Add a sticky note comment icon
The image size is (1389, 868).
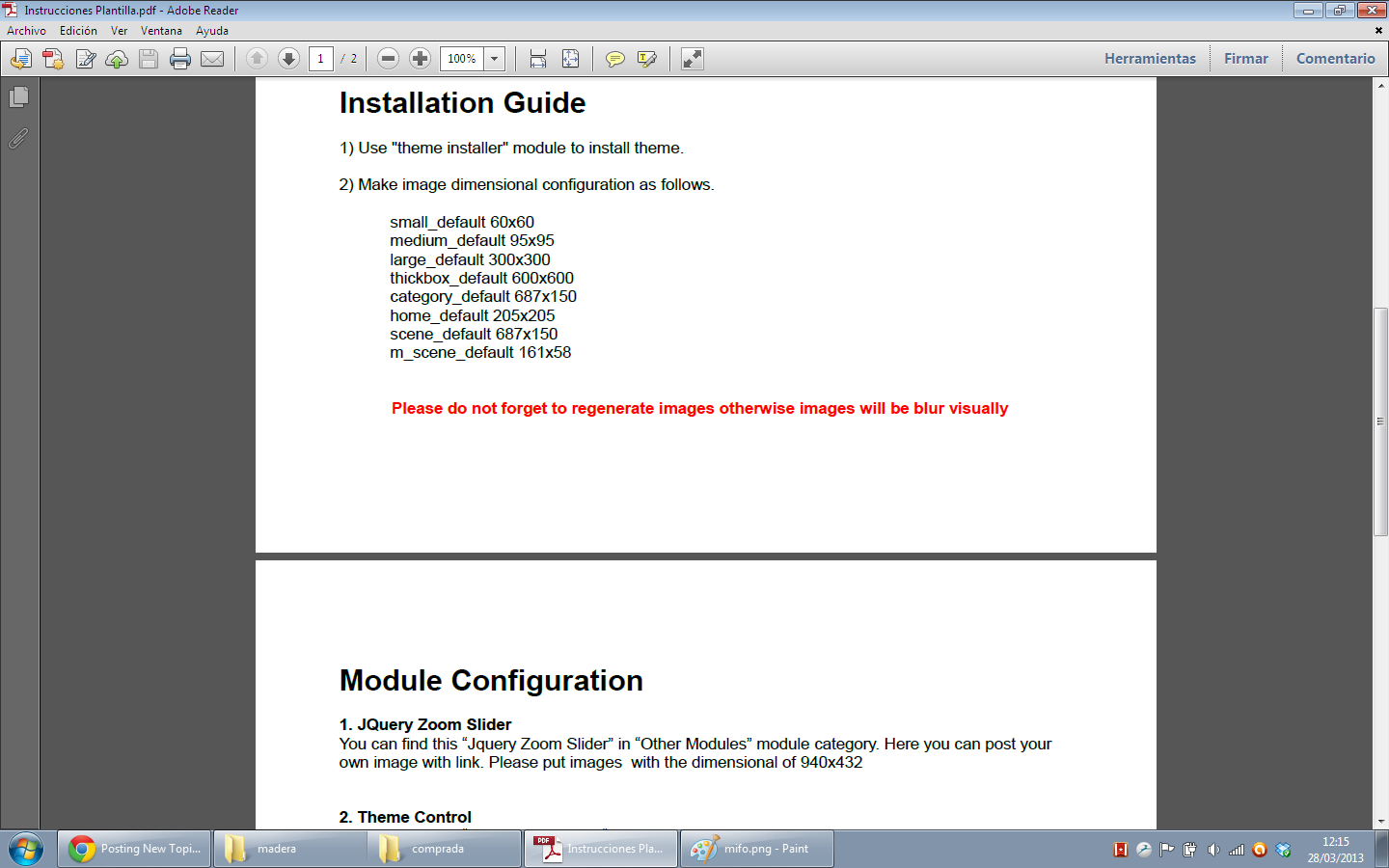coord(614,59)
